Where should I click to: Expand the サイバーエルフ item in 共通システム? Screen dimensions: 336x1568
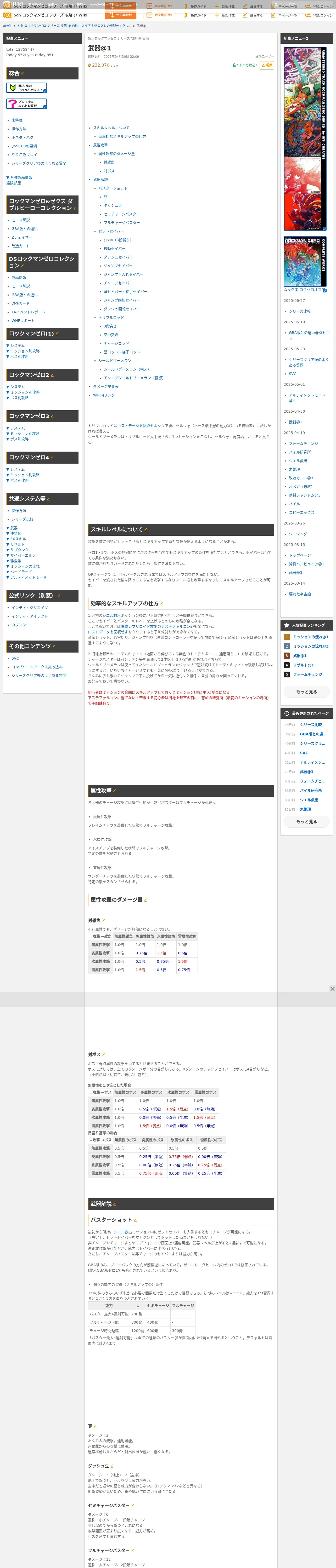pyautogui.click(x=21, y=555)
